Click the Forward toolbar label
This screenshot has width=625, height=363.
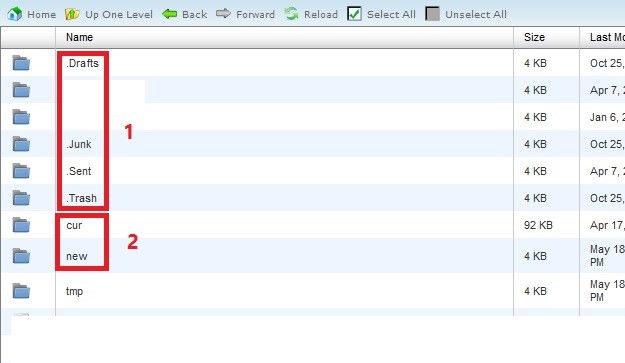pos(255,14)
